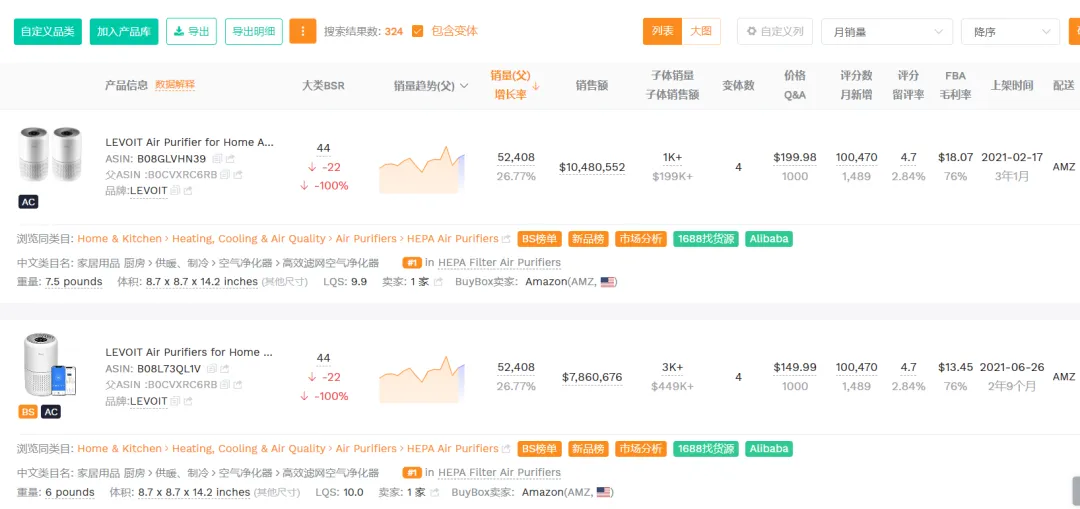Click BS榜单 in the B08L73QL1V row
Screen dimensions: 1080x509
[539, 449]
